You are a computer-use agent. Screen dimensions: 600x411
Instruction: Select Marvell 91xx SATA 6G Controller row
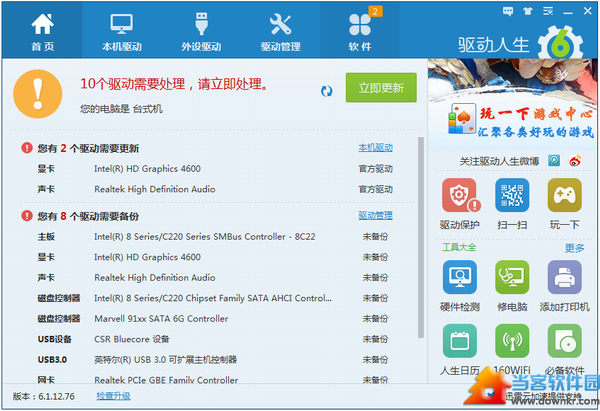click(213, 319)
